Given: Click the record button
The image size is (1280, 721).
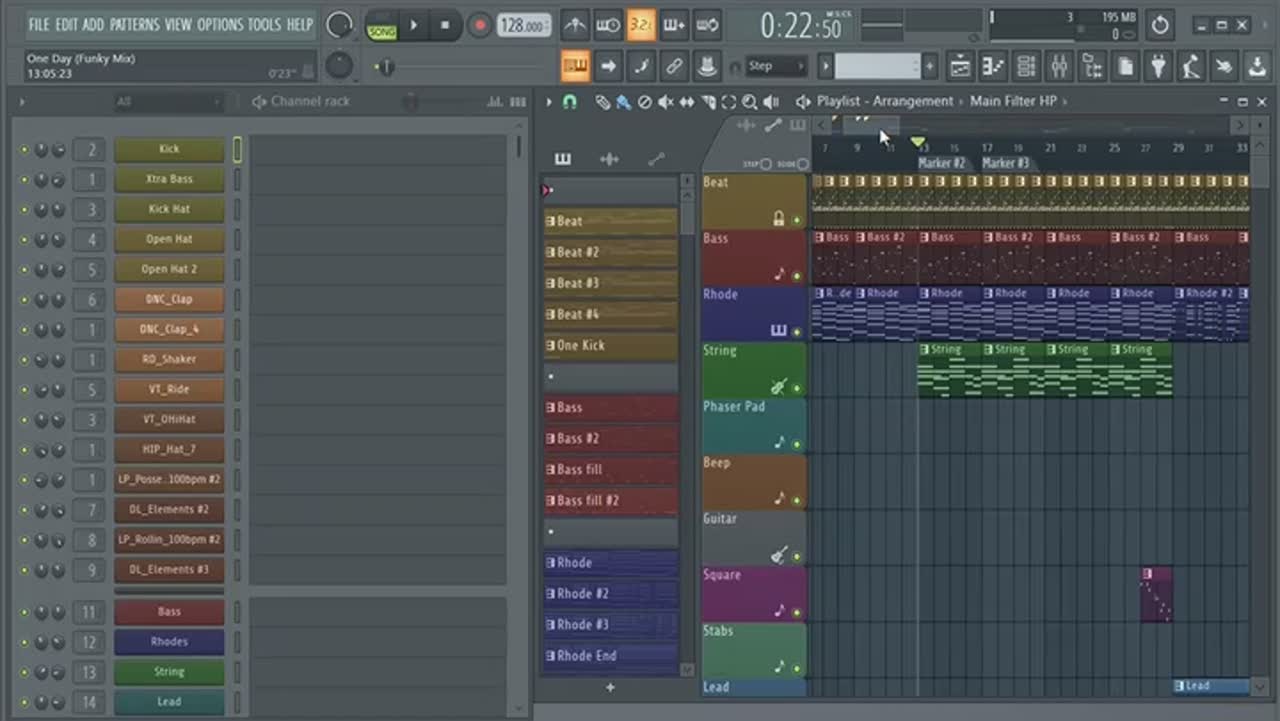Looking at the screenshot, I should [x=480, y=25].
